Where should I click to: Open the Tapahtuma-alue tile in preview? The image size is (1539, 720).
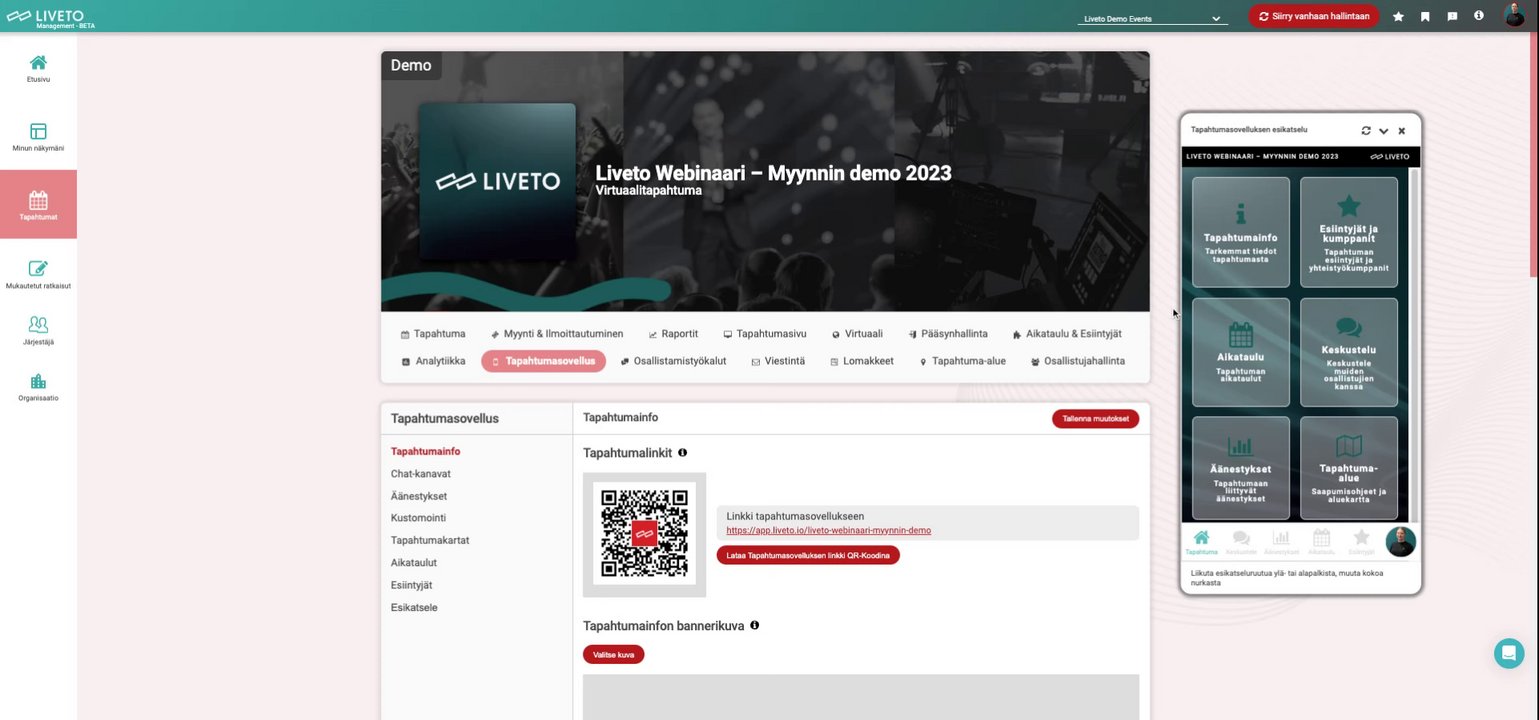coord(1349,468)
